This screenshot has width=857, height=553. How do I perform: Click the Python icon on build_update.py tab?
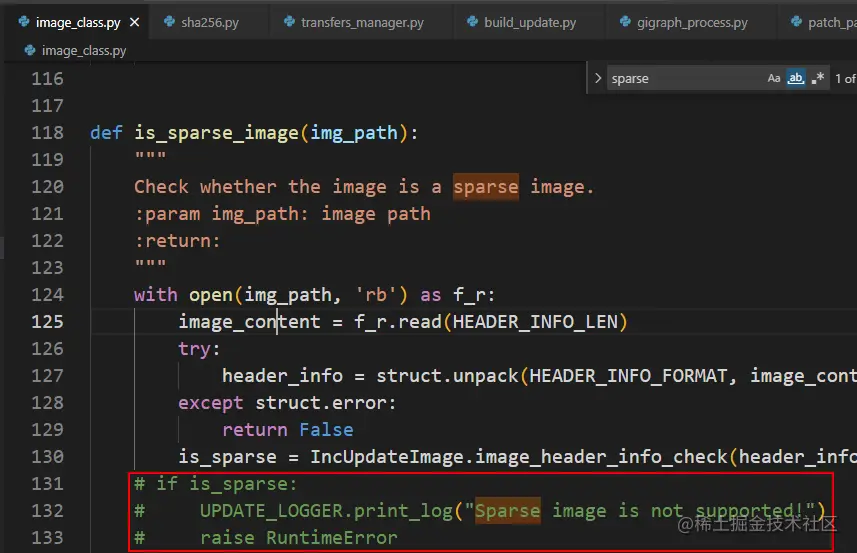472,22
